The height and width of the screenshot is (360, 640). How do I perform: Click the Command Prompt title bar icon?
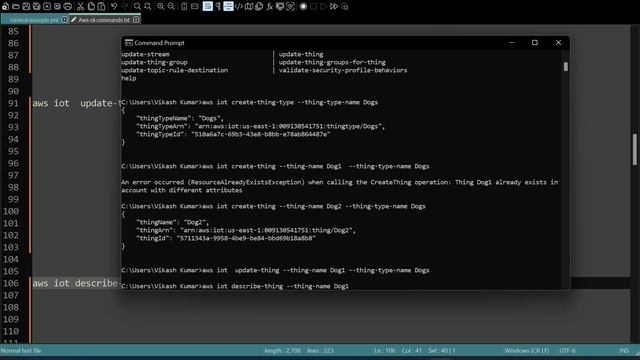129,43
